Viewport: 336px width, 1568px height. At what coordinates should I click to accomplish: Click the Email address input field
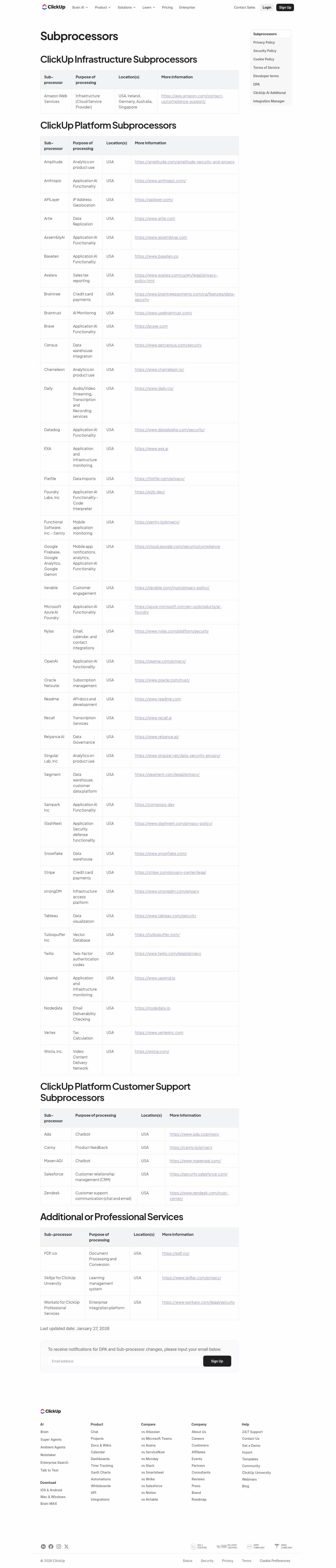point(125,1361)
